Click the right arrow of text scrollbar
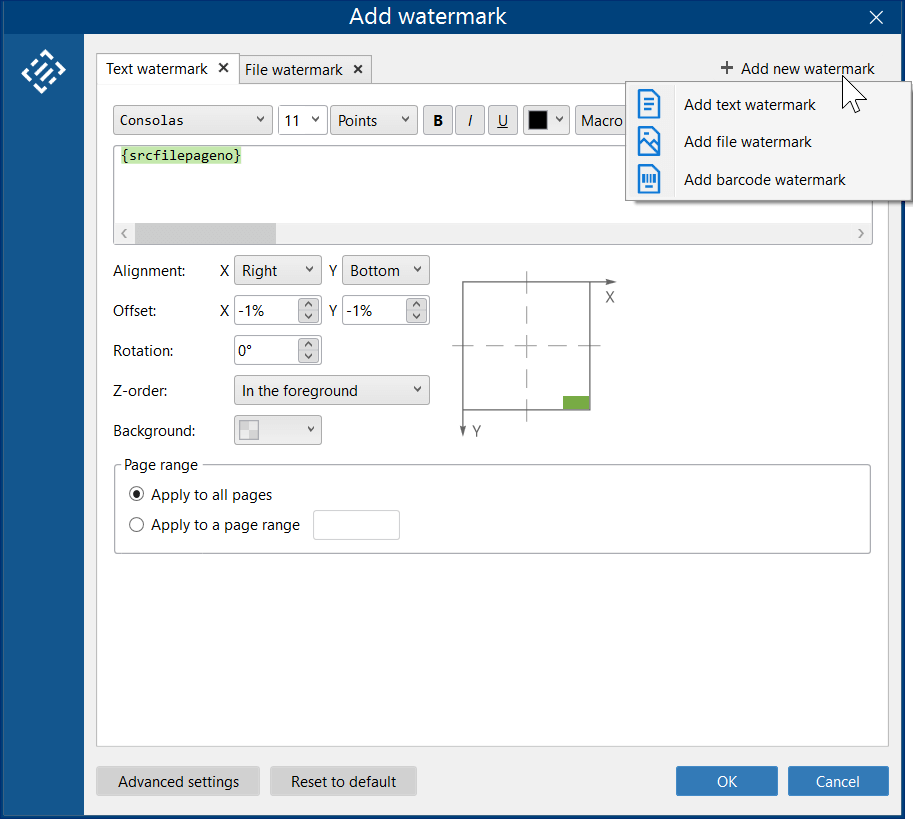 [x=861, y=233]
